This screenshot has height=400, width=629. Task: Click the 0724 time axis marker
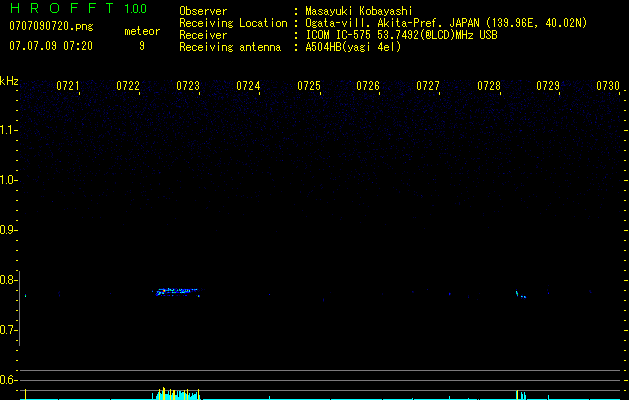click(x=248, y=86)
